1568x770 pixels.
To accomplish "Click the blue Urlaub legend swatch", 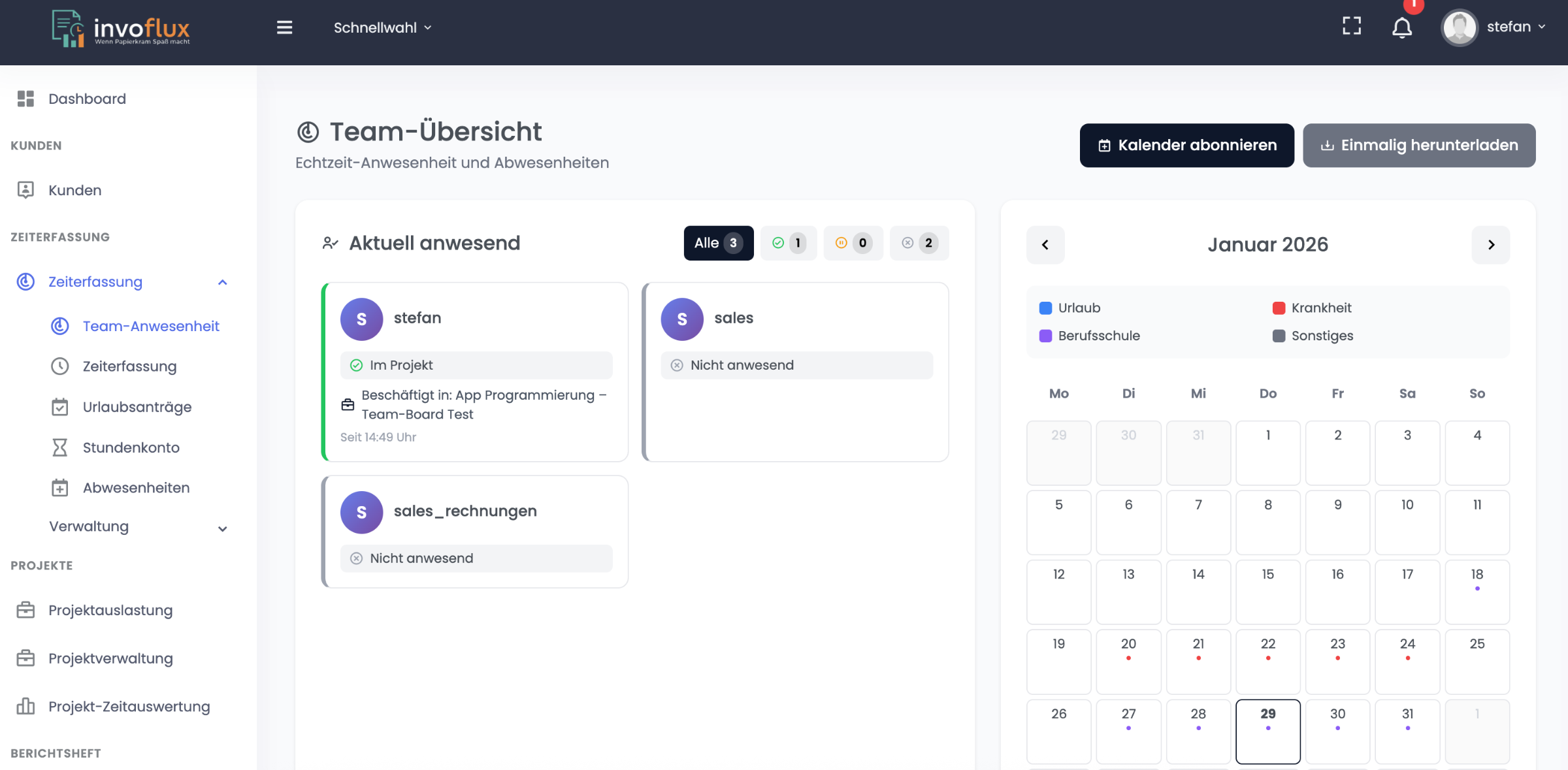I will coord(1045,308).
